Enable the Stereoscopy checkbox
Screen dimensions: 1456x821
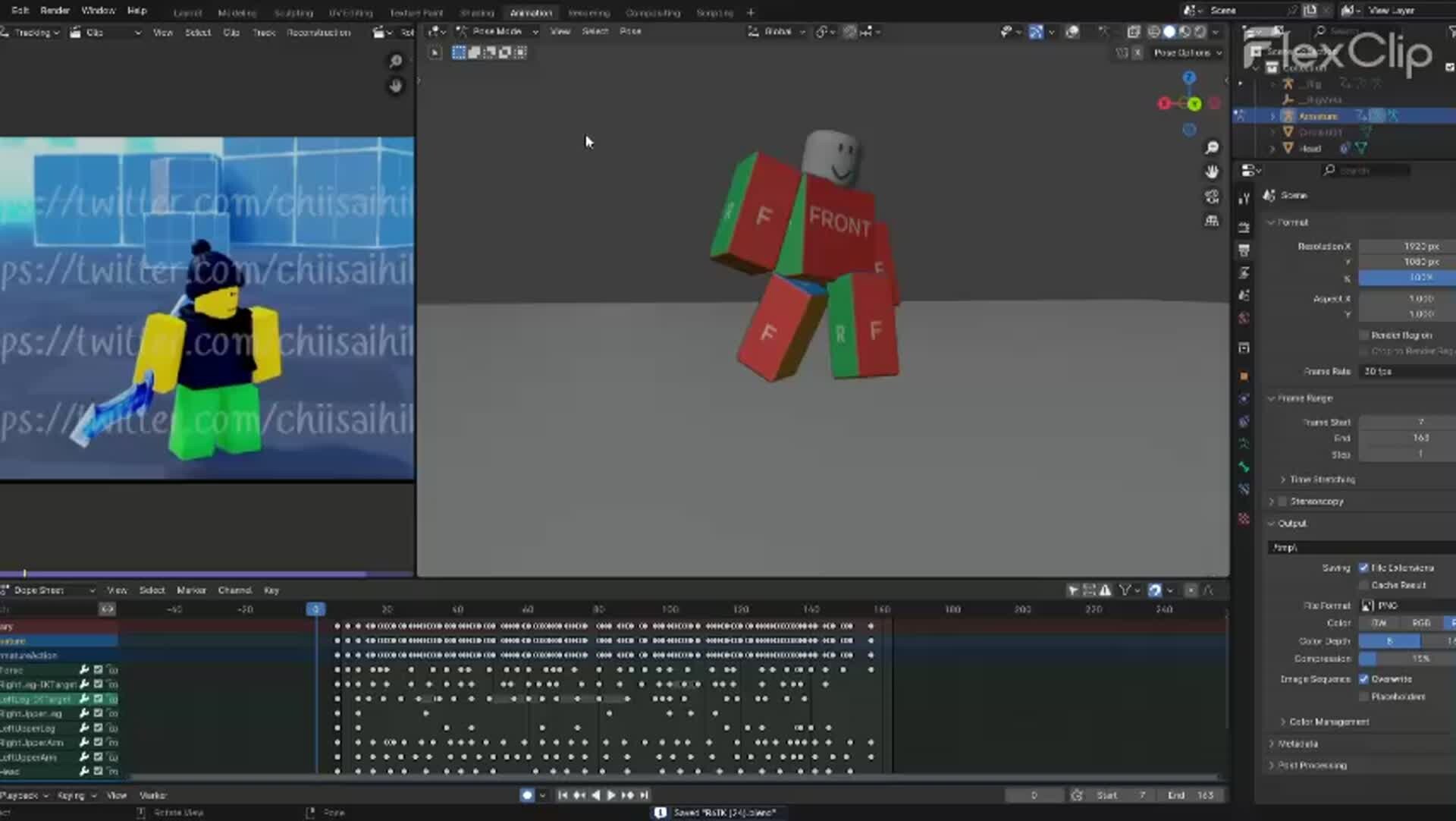tap(1283, 502)
